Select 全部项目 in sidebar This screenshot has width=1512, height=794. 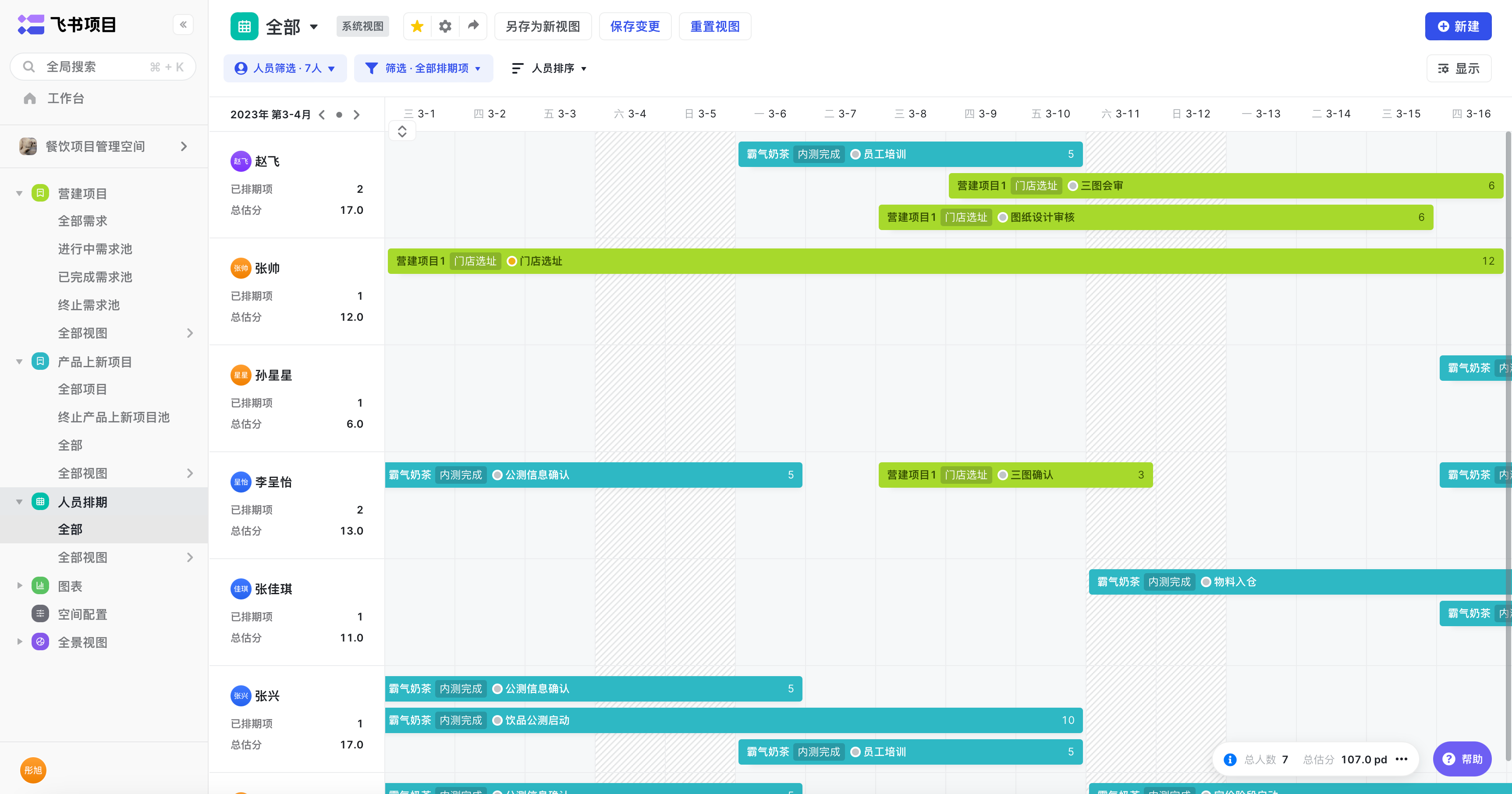[83, 389]
